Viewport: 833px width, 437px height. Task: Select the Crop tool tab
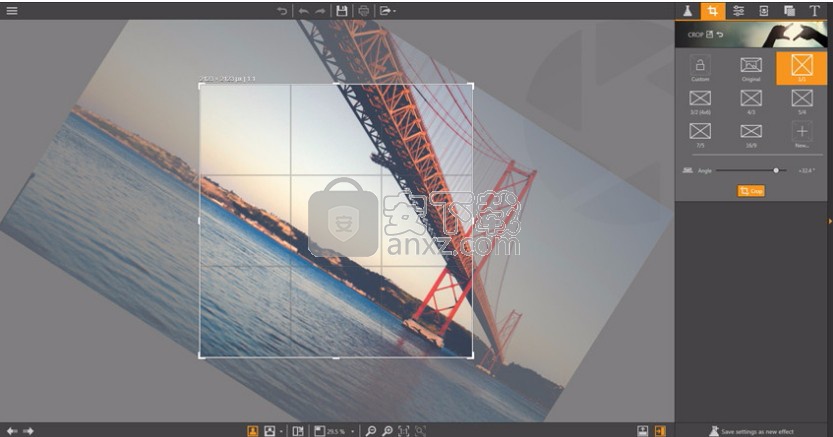[x=712, y=11]
